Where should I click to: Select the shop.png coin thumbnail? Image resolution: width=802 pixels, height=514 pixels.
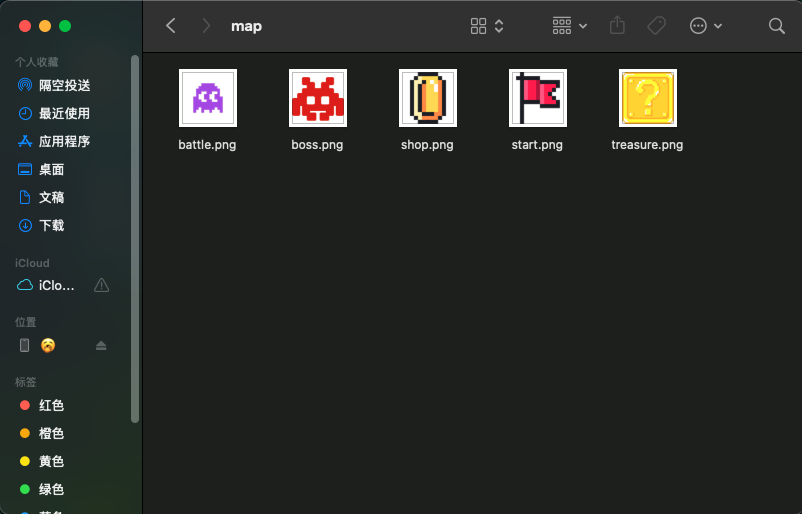tap(428, 98)
